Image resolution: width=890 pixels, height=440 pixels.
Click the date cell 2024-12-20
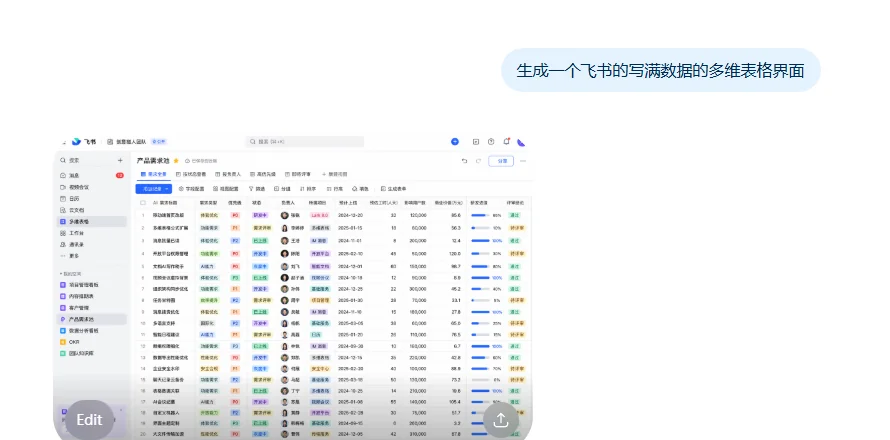[350, 216]
